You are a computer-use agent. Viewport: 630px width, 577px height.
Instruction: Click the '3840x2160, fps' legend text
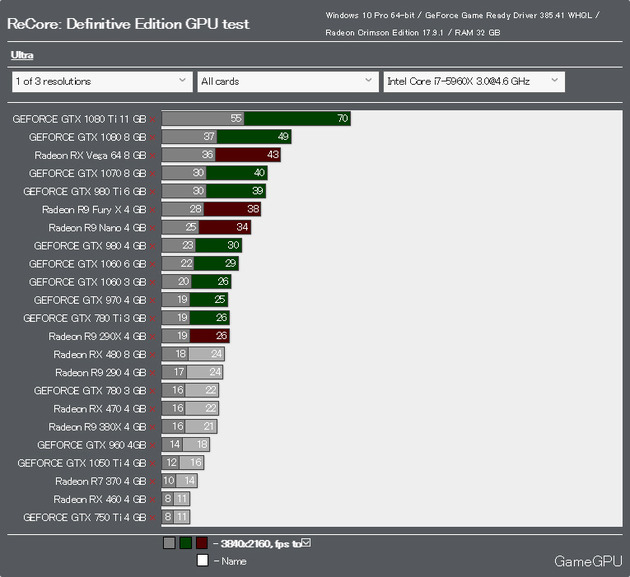point(255,544)
